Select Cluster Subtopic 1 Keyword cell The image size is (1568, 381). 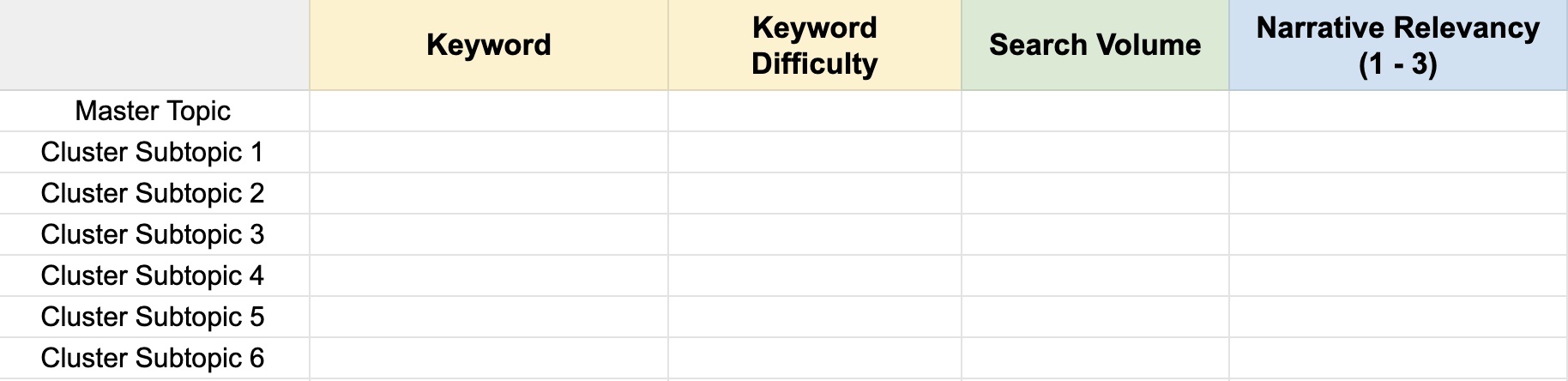pyautogui.click(x=489, y=152)
